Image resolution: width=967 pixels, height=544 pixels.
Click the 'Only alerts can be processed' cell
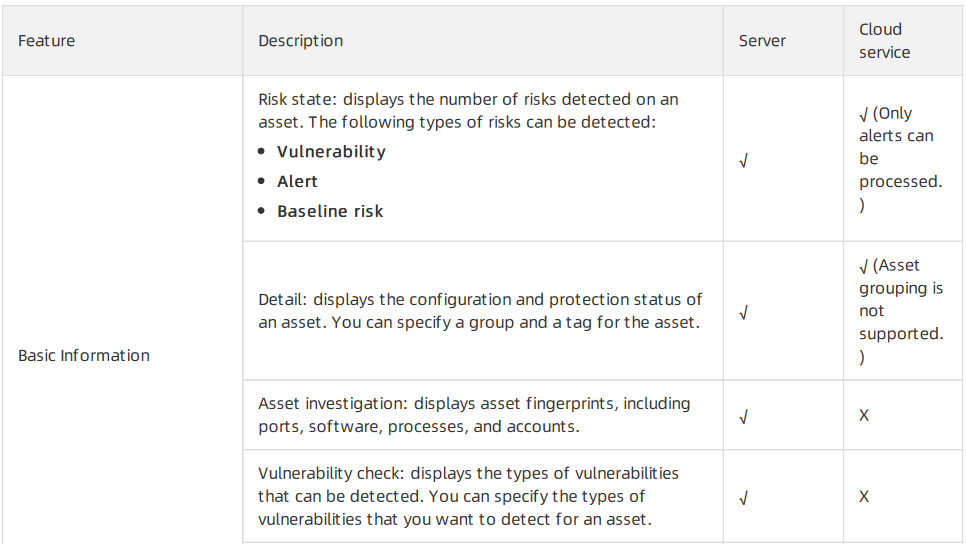click(x=900, y=159)
